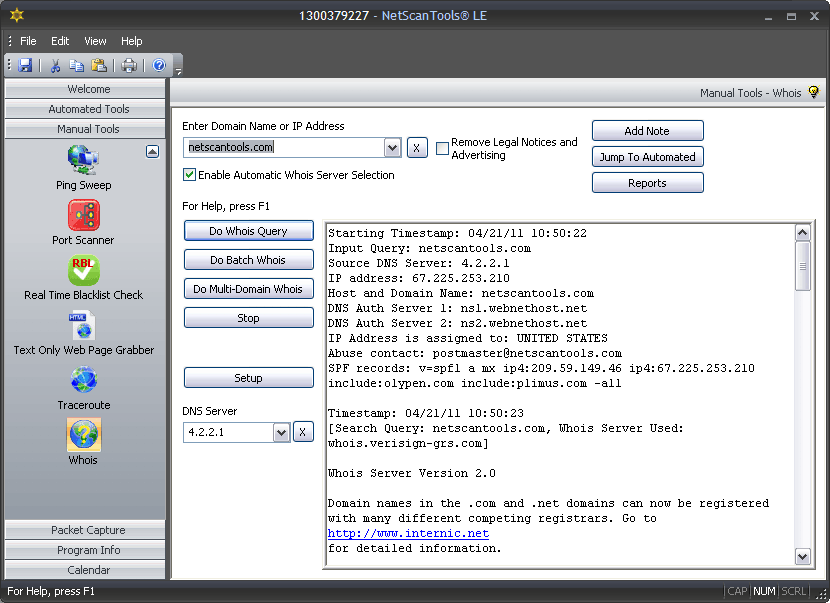The height and width of the screenshot is (603, 830).
Task: Click the lightbulb tip icon beside Whois title
Action: (814, 92)
